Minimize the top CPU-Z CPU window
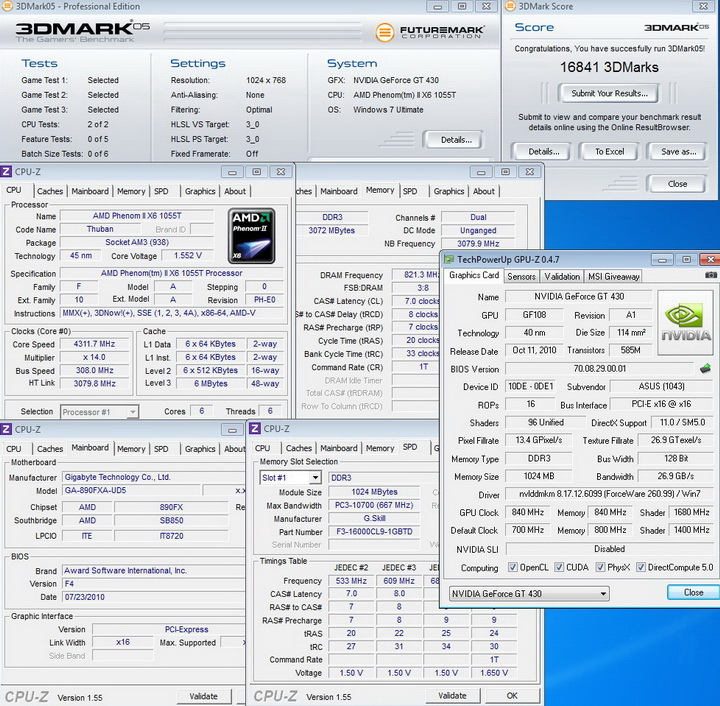Screen dimensions: 720x706 pyautogui.click(x=232, y=172)
